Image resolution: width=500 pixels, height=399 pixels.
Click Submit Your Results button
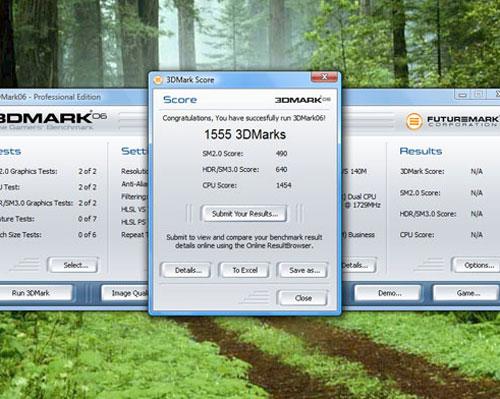click(x=244, y=214)
